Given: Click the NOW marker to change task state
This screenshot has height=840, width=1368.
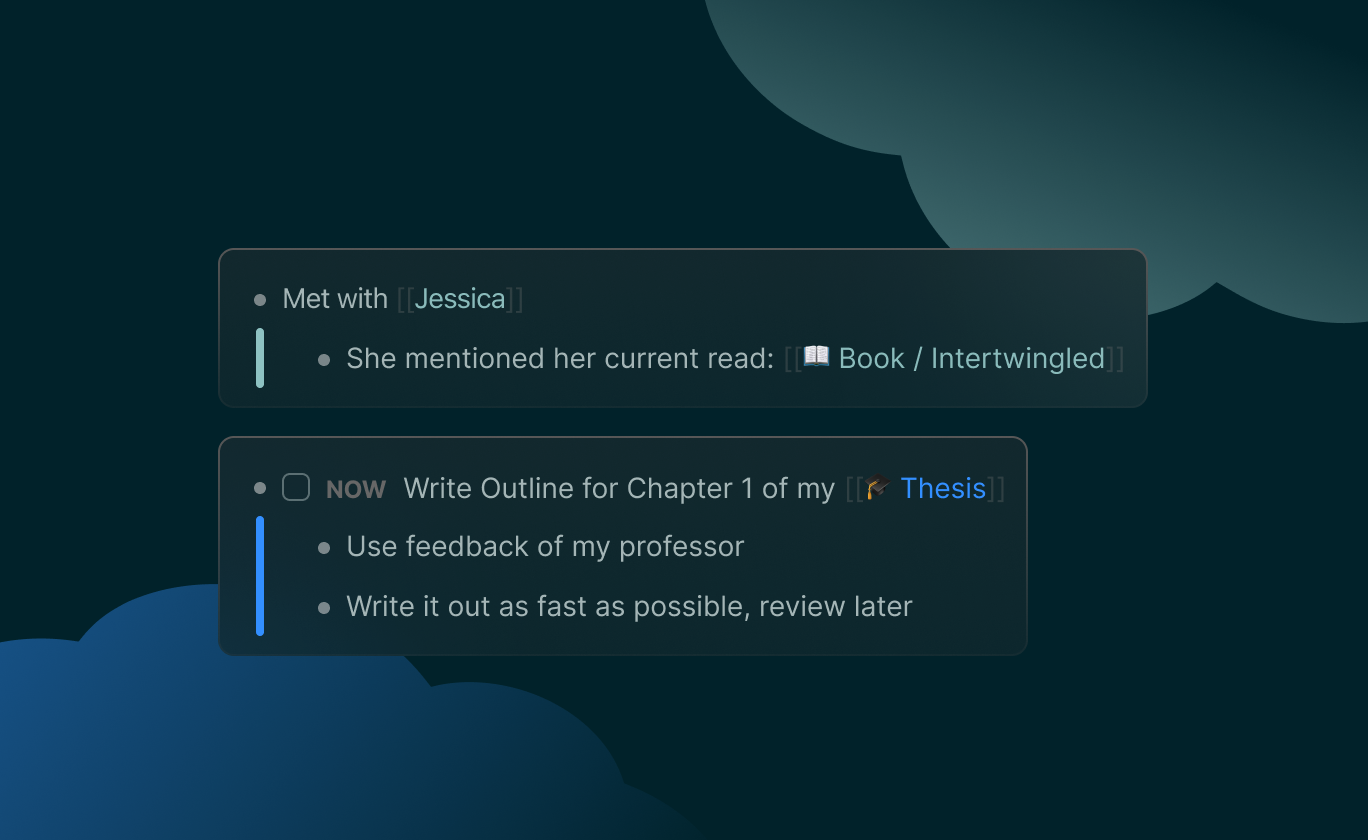Looking at the screenshot, I should 355,489.
